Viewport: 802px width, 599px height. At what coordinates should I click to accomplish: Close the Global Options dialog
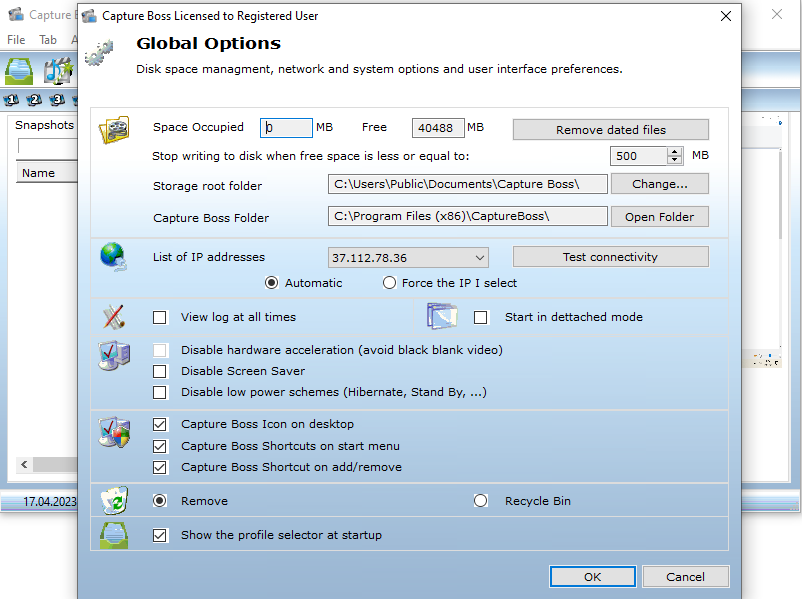(726, 16)
